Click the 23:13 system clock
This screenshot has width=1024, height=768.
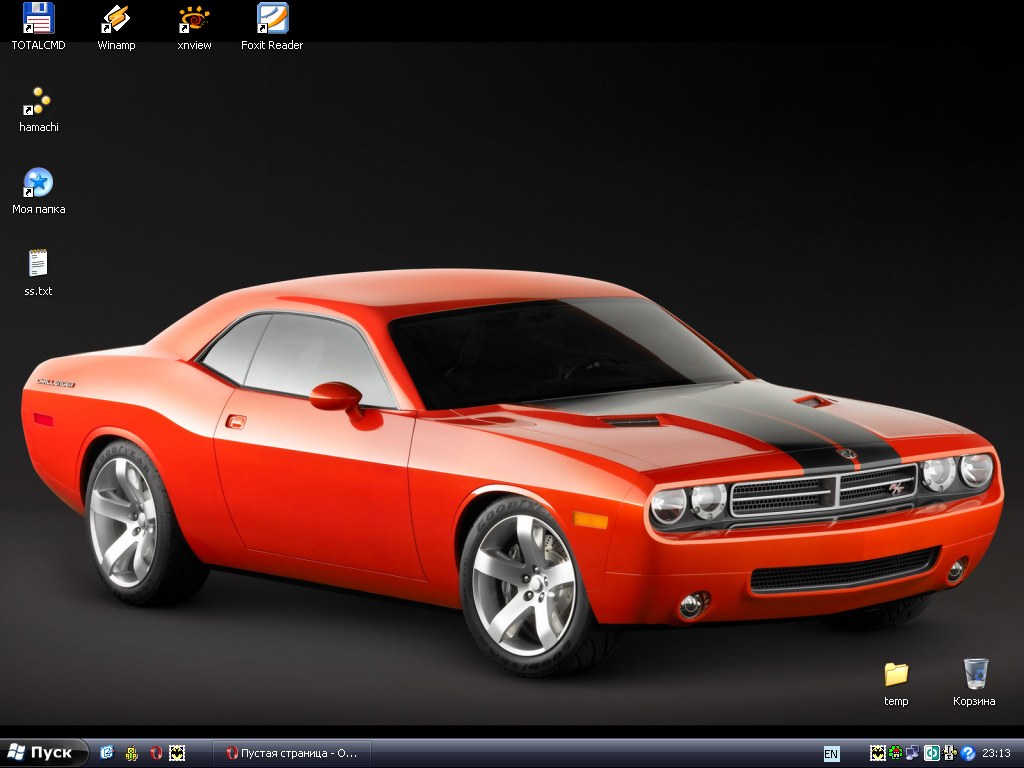[996, 753]
